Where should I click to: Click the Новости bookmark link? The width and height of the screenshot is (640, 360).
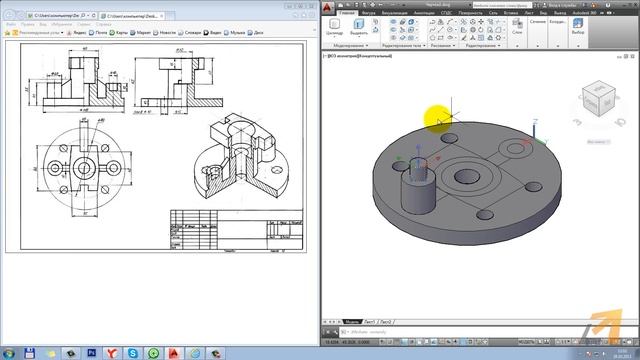(164, 33)
